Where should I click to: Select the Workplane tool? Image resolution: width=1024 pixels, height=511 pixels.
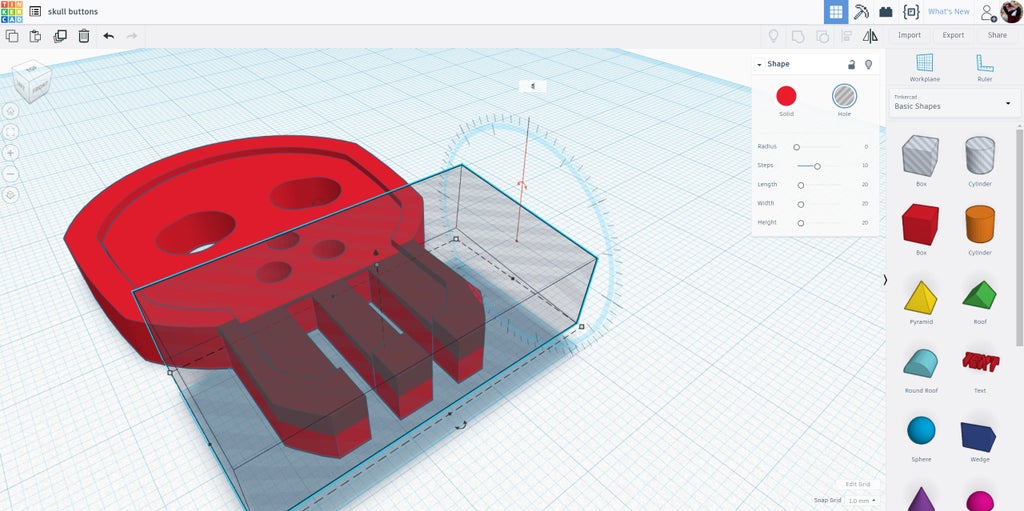tap(924, 67)
